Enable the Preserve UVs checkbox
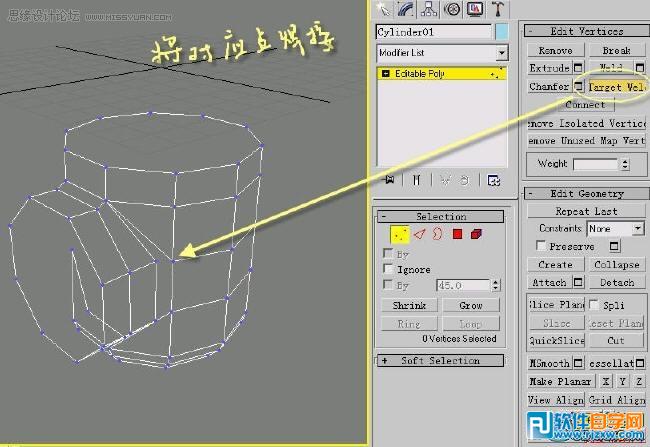The height and width of the screenshot is (447, 650). [x=541, y=245]
